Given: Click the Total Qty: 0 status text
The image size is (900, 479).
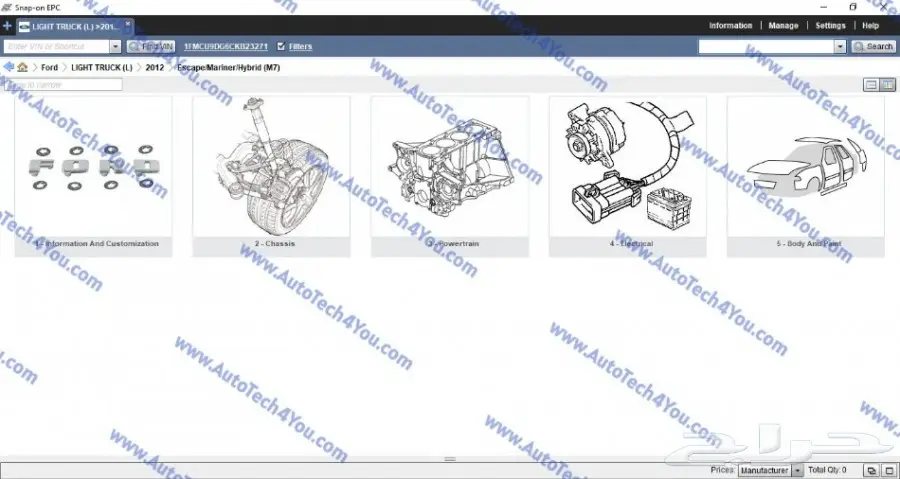Looking at the screenshot, I should tap(827, 470).
